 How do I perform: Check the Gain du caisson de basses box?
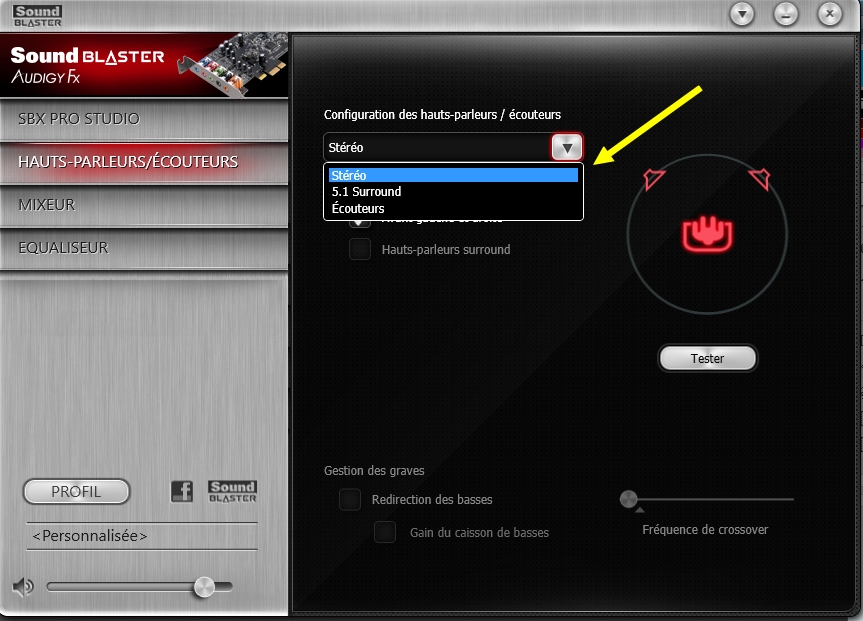coord(385,532)
